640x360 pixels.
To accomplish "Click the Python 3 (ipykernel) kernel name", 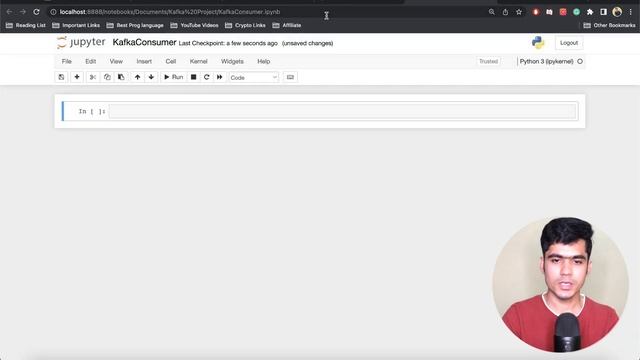I will (x=546, y=61).
